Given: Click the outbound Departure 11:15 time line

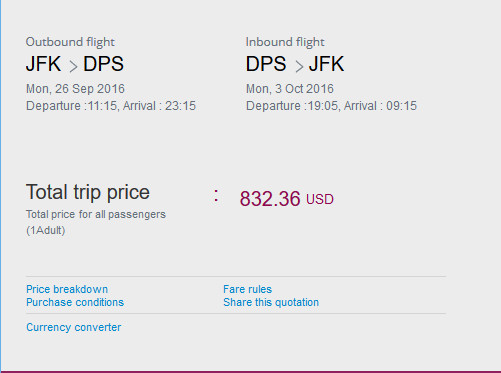Looking at the screenshot, I should click(x=111, y=106).
